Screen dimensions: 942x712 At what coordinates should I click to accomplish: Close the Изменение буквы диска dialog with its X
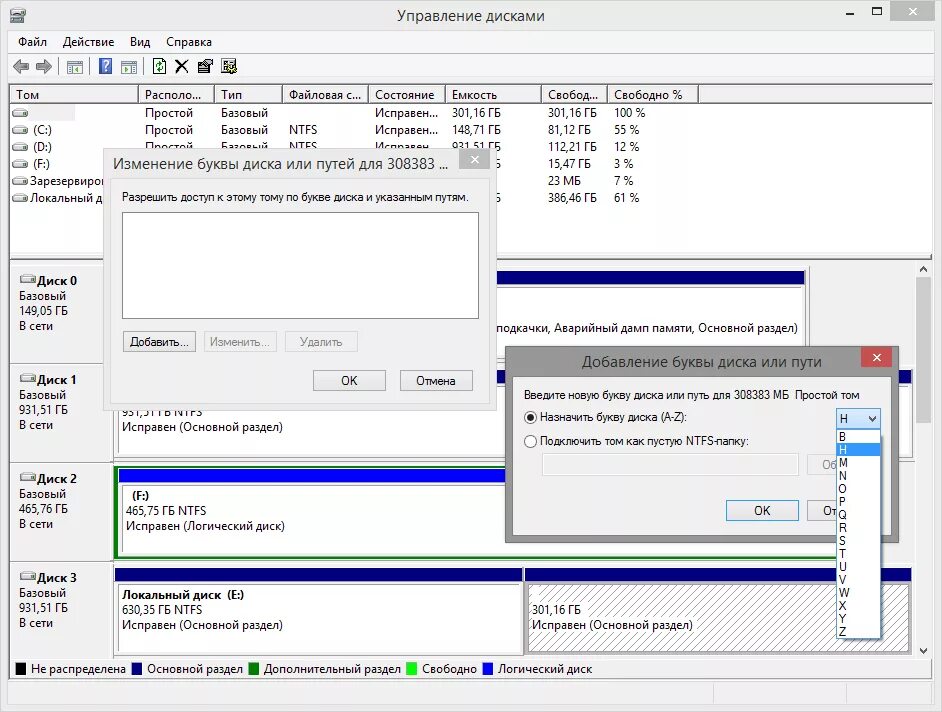tap(475, 159)
